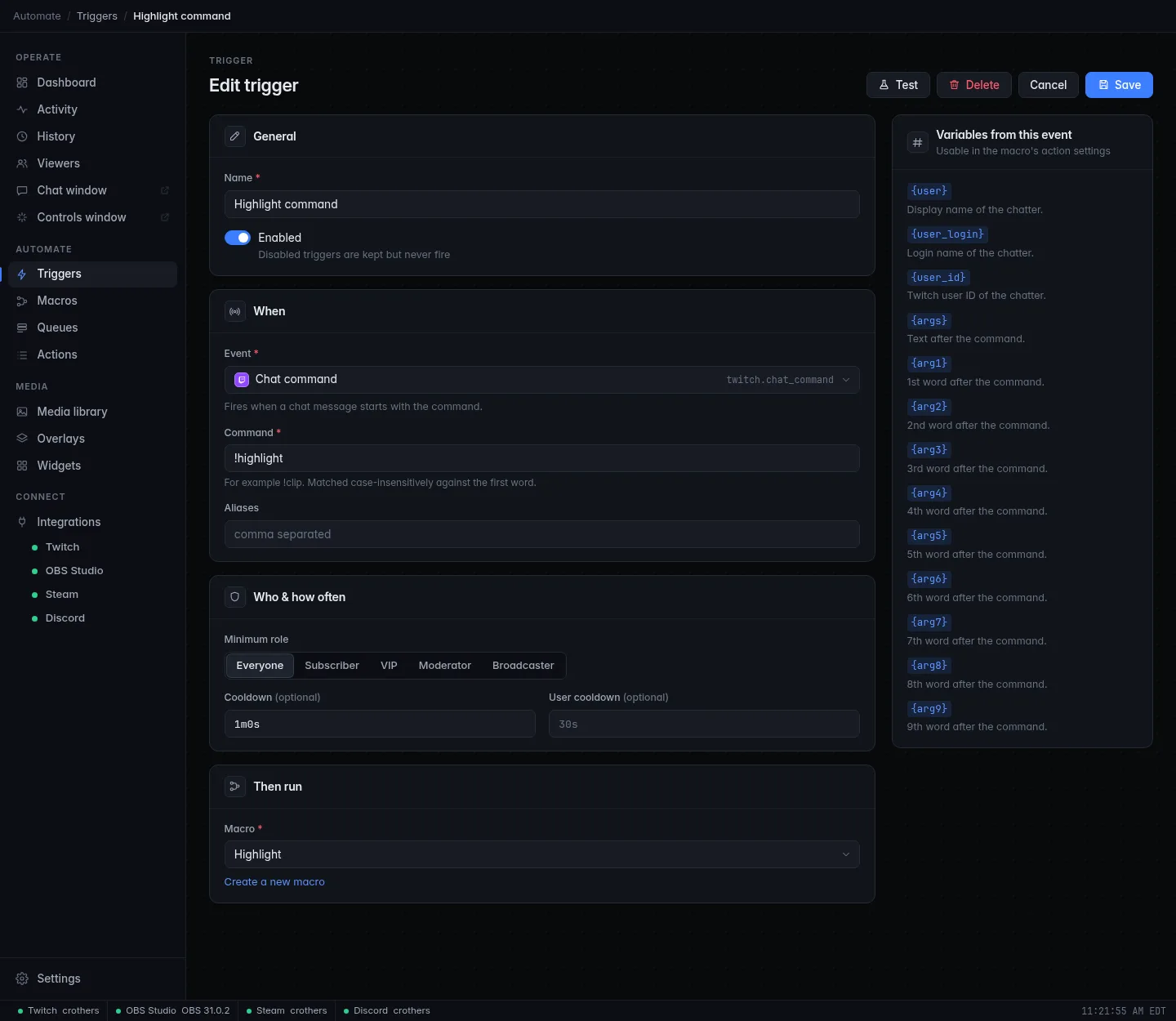Open the Integrations plug icon
This screenshot has width=1176, height=1021.
click(22, 522)
